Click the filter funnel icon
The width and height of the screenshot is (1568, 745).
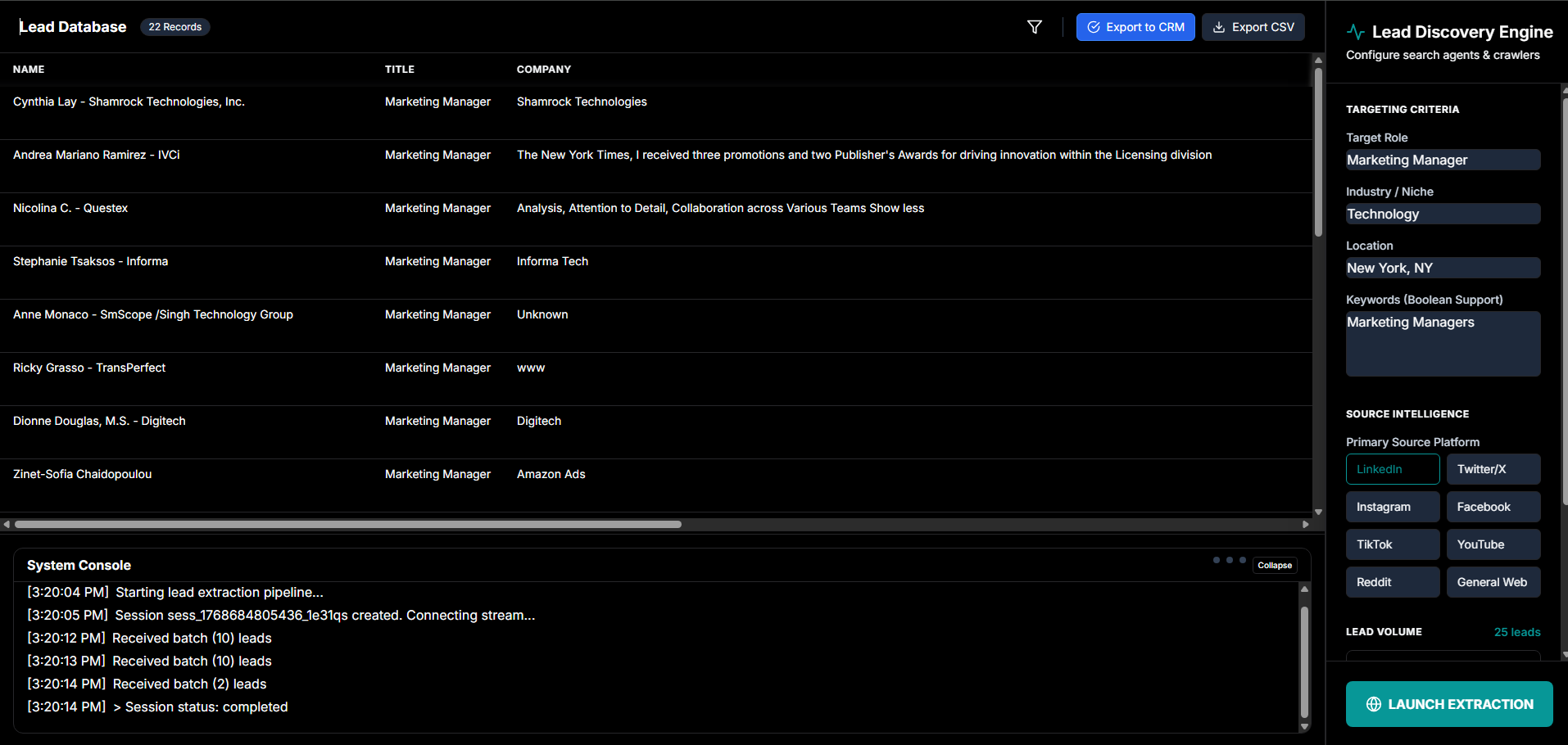pyautogui.click(x=1035, y=27)
